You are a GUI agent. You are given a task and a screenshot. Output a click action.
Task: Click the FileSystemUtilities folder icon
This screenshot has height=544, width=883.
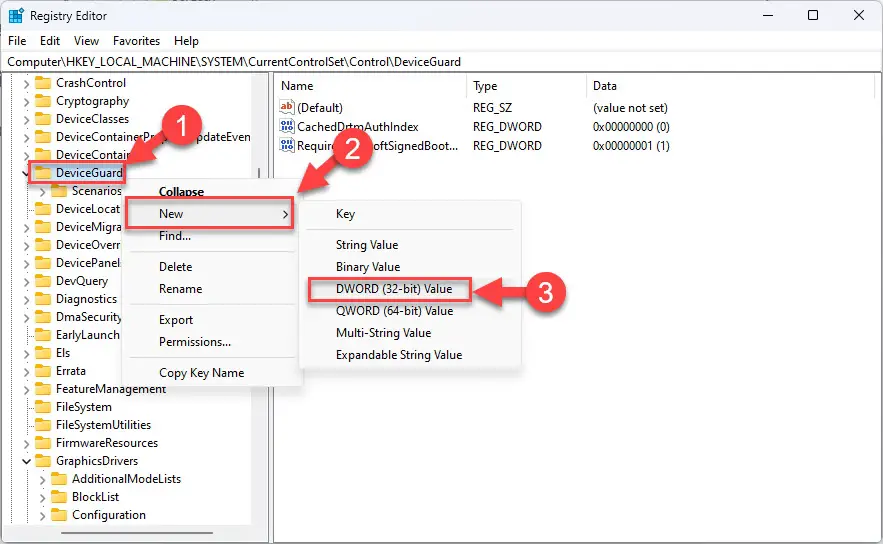tap(43, 425)
